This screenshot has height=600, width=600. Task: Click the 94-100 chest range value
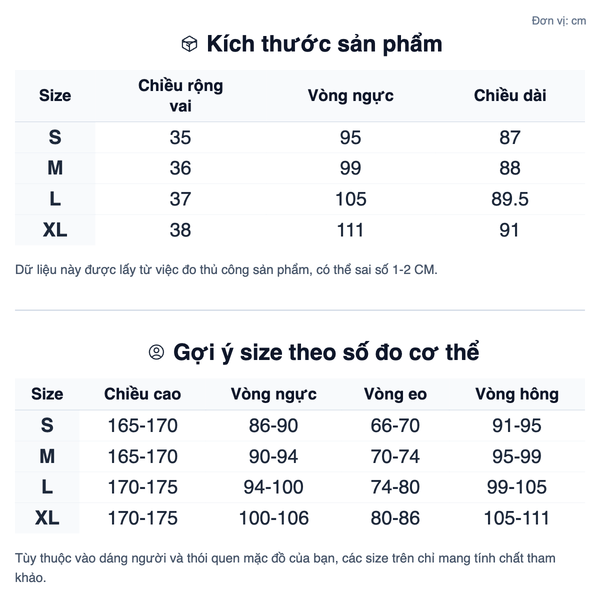273,488
